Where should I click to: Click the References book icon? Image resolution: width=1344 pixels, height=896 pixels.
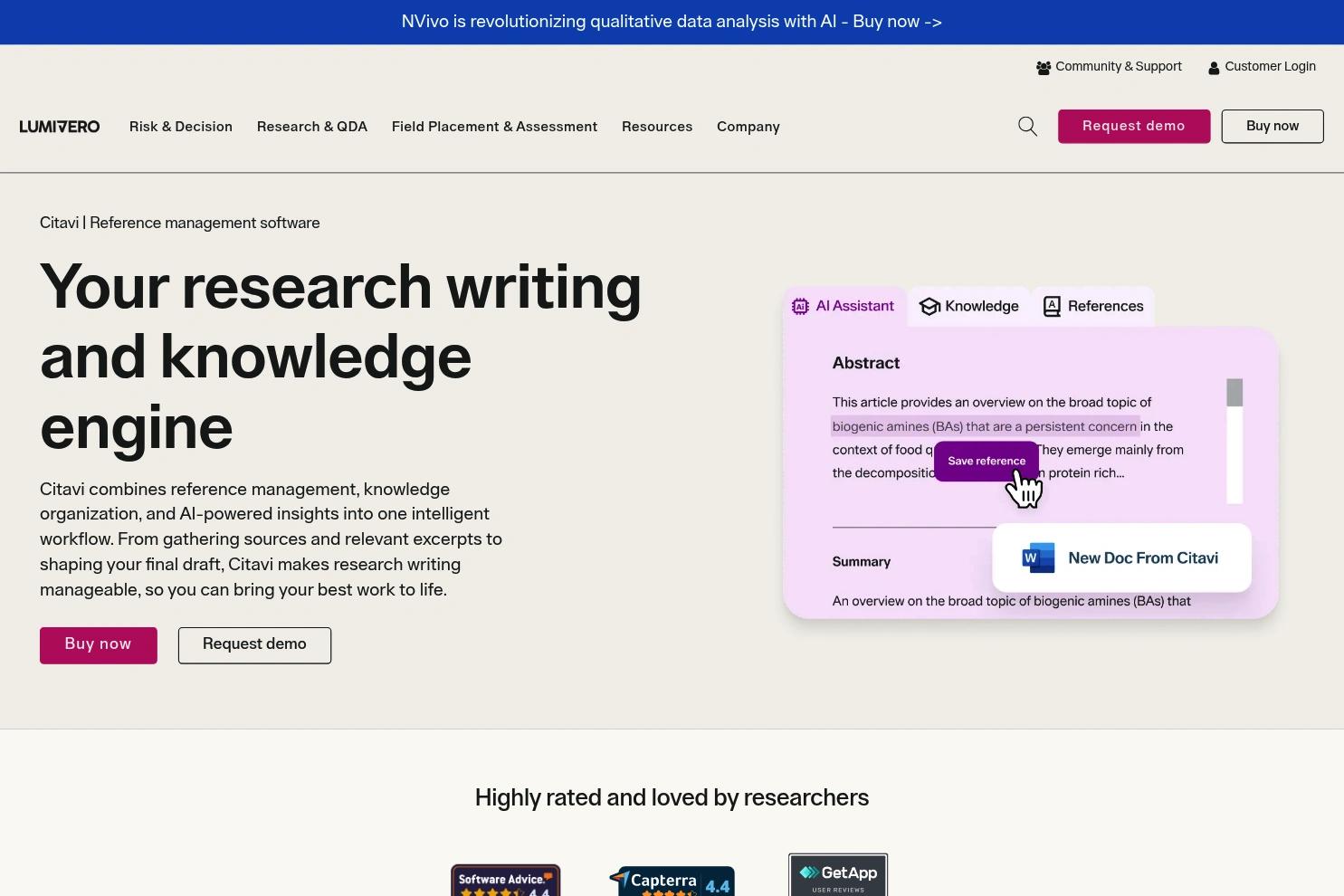(x=1052, y=307)
